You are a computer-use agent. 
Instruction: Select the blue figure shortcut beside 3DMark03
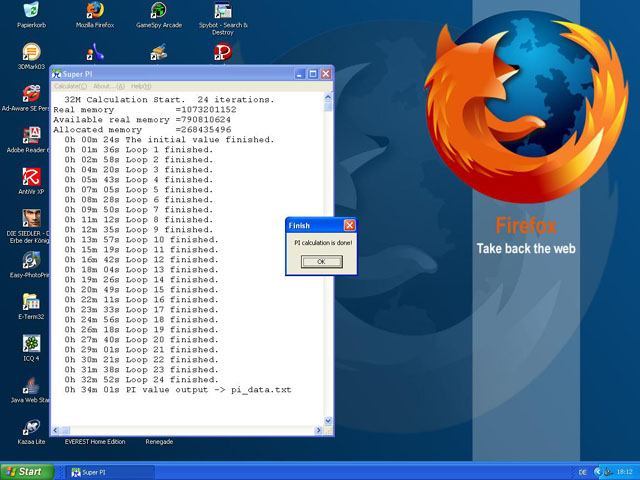pyautogui.click(x=95, y=53)
